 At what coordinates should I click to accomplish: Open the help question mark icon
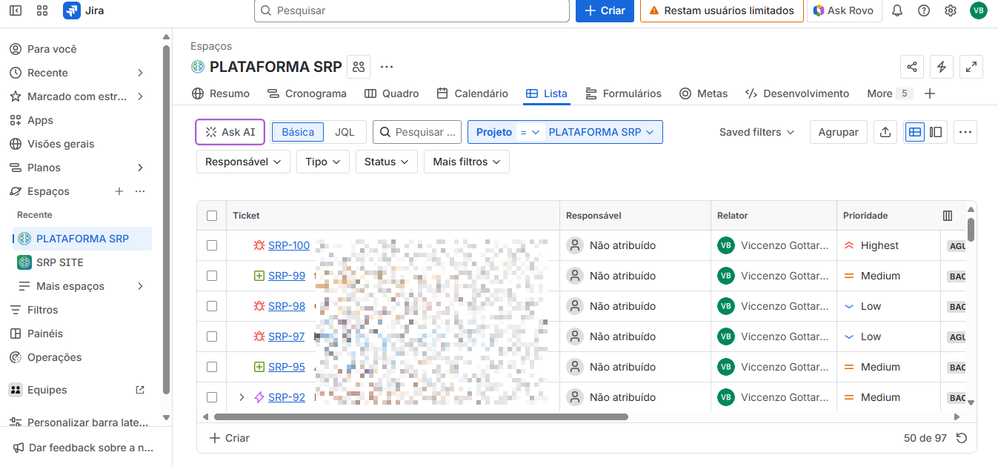tap(924, 10)
